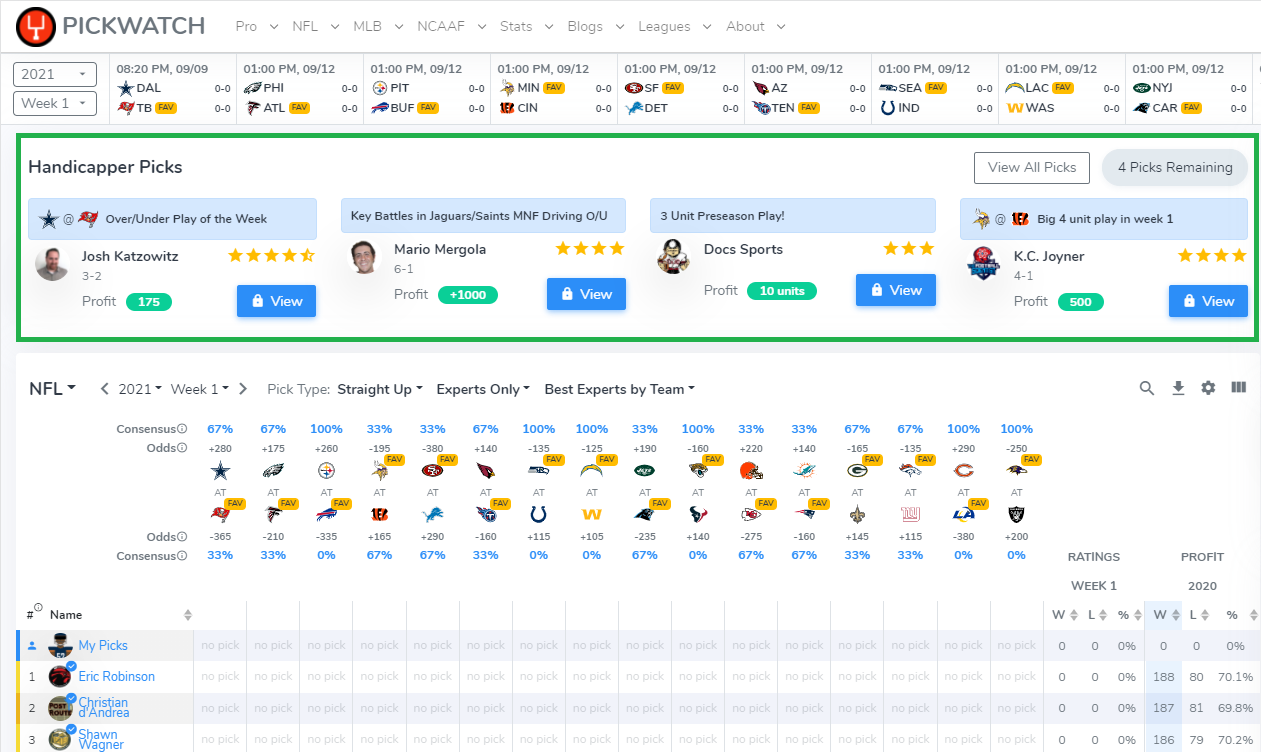Click Big 4 unit play banner
Image resolution: width=1261 pixels, height=752 pixels.
click(1104, 219)
